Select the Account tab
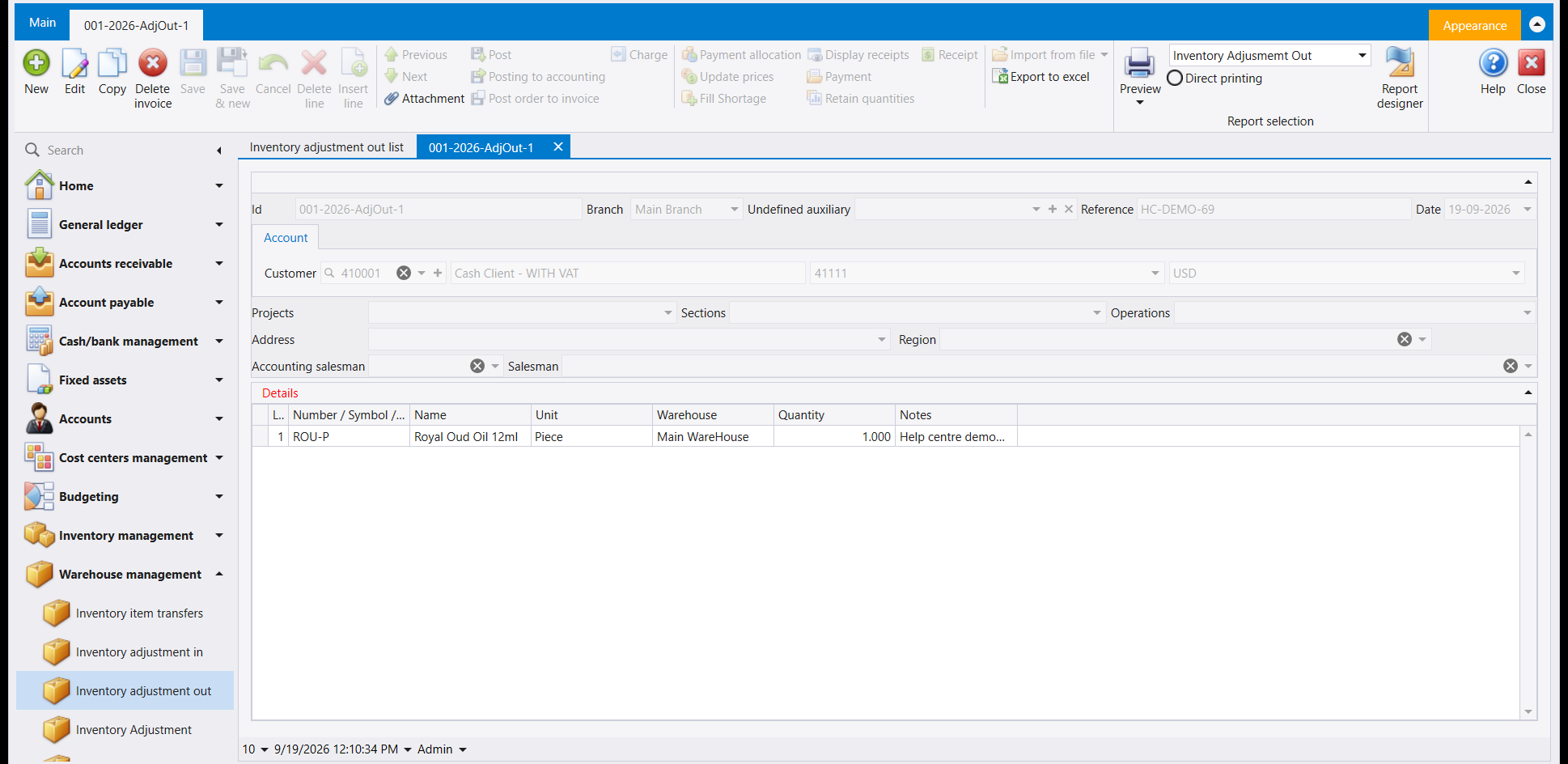 286,238
